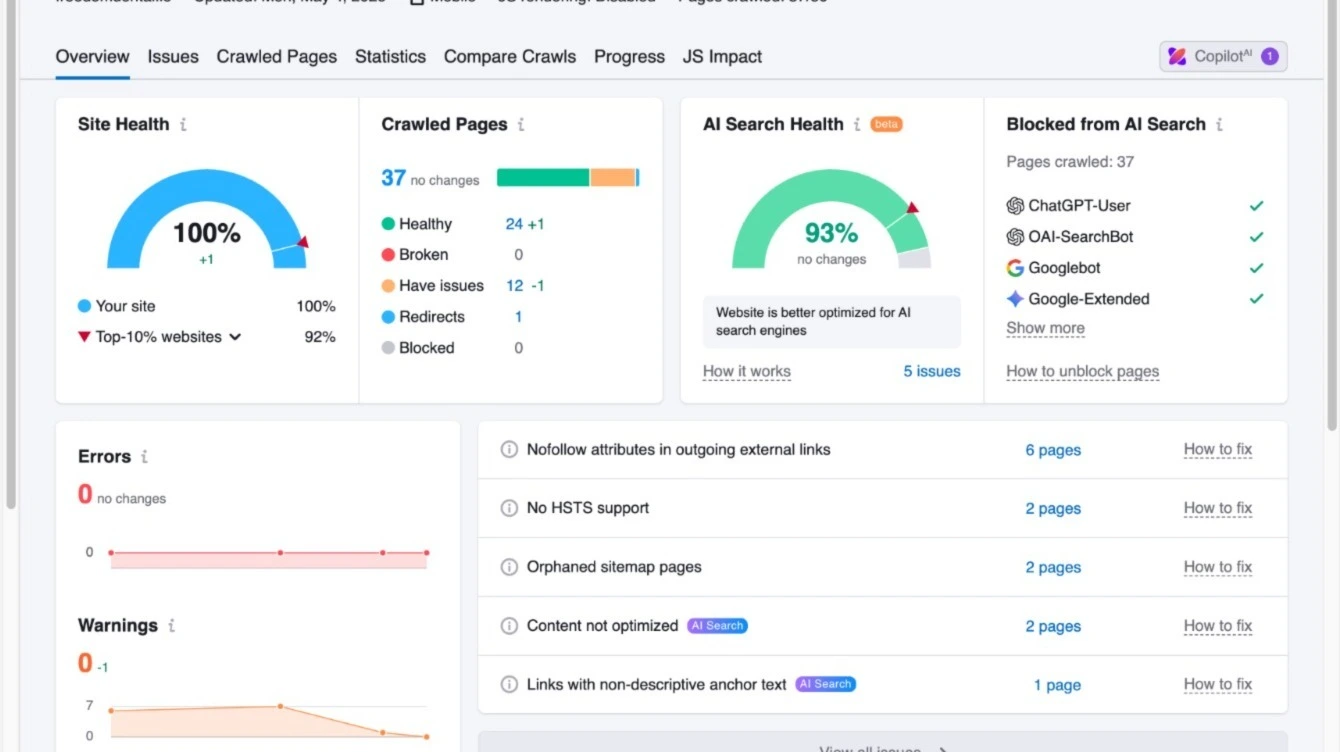1340x752 pixels.
Task: Open the Progress tab
Action: pos(629,57)
